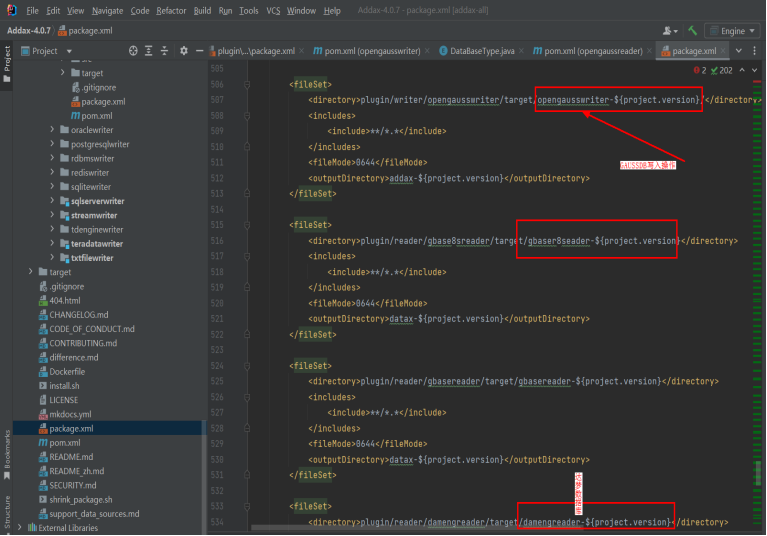Open the Build menu
Image resolution: width=767 pixels, height=536 pixels.
click(x=202, y=10)
